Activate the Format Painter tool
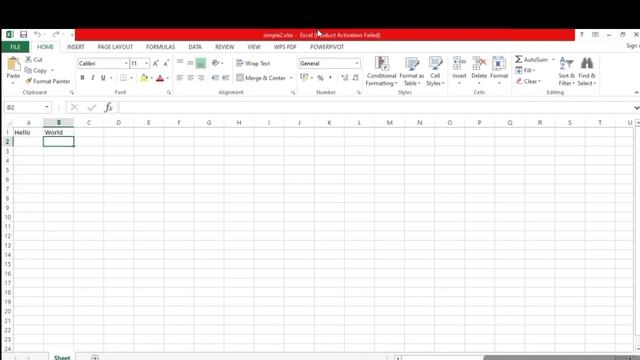 (x=47, y=81)
